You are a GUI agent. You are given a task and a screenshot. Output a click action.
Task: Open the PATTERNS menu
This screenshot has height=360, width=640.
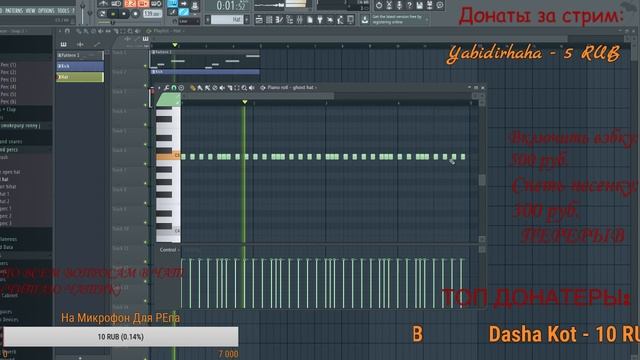click(x=14, y=11)
